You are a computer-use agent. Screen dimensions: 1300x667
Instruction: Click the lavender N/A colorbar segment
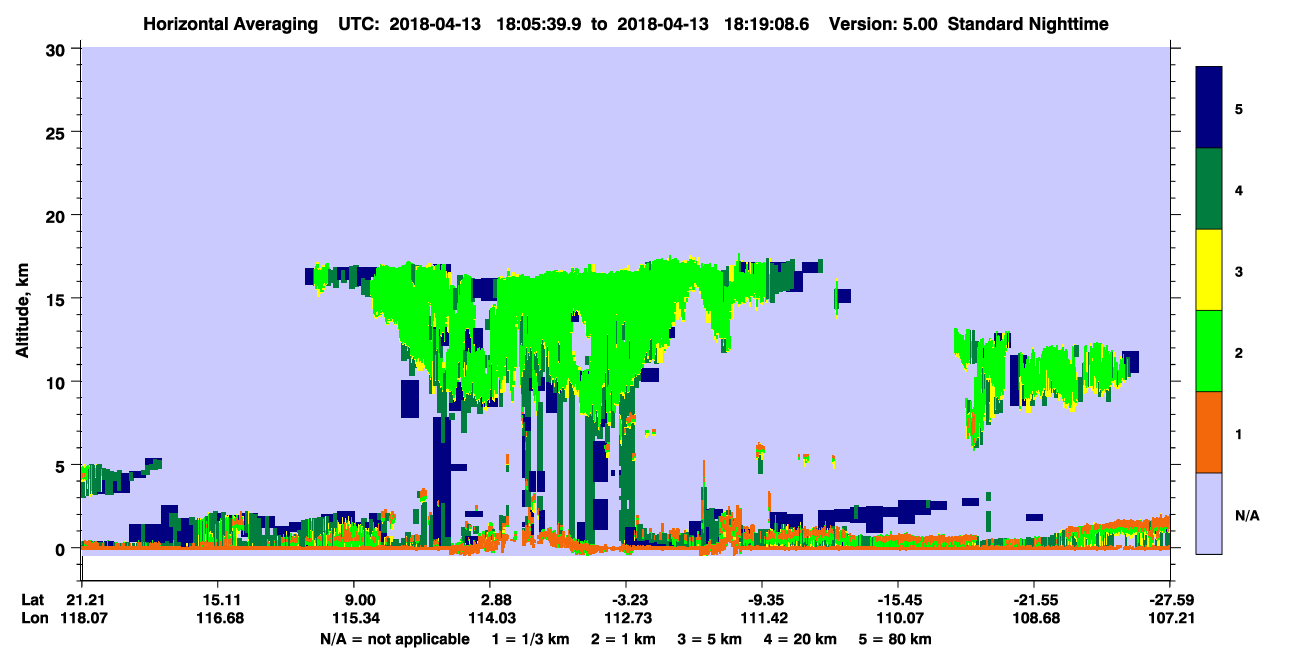pos(1209,512)
